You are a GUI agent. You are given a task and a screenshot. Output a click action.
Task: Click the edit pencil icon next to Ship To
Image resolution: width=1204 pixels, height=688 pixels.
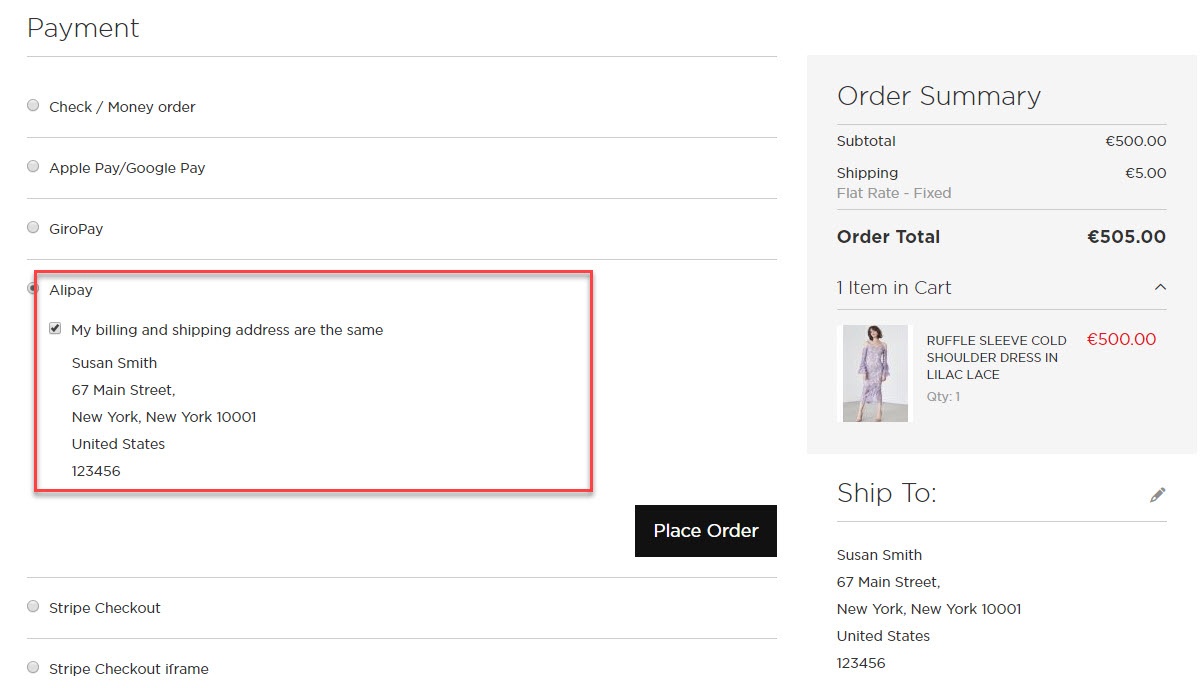pos(1157,494)
